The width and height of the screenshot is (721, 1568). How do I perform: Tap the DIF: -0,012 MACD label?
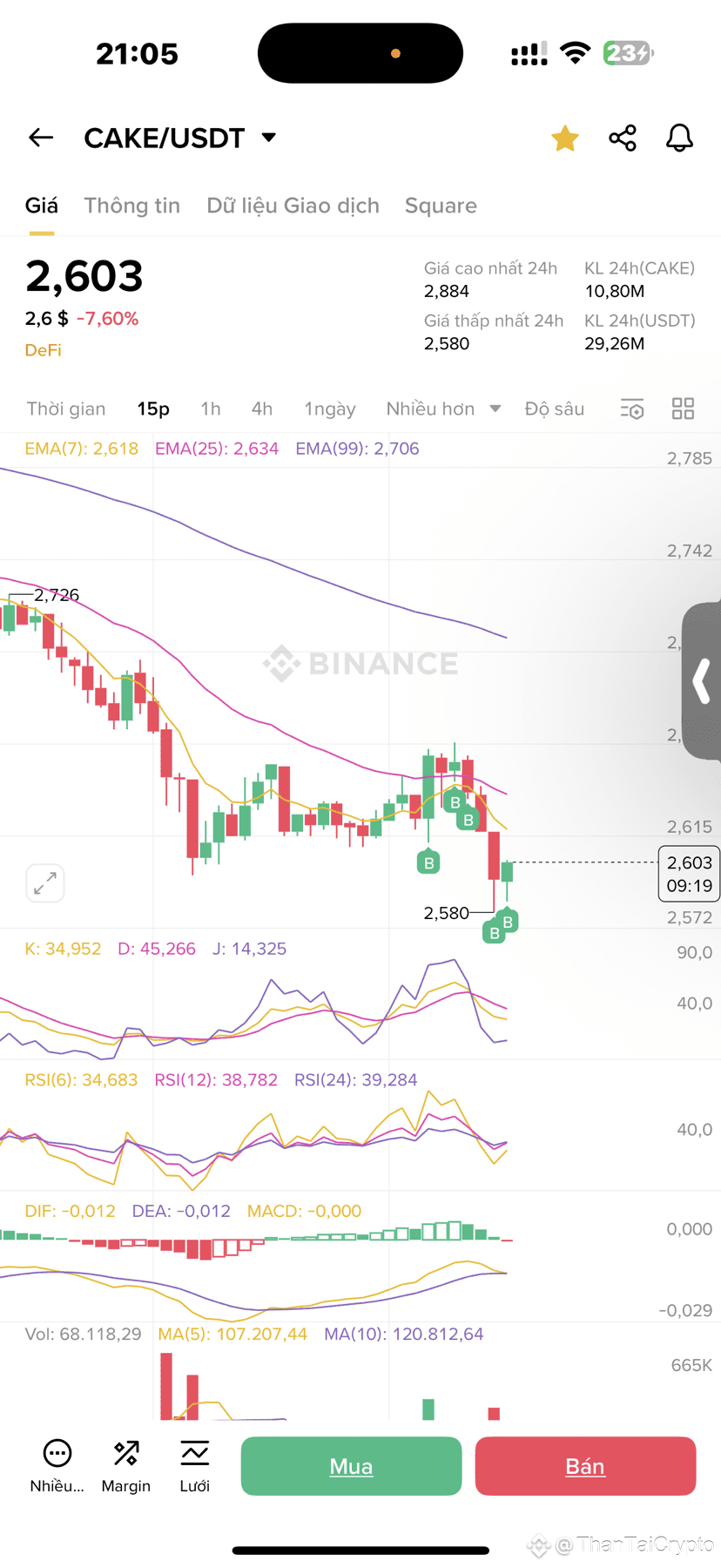70,1211
